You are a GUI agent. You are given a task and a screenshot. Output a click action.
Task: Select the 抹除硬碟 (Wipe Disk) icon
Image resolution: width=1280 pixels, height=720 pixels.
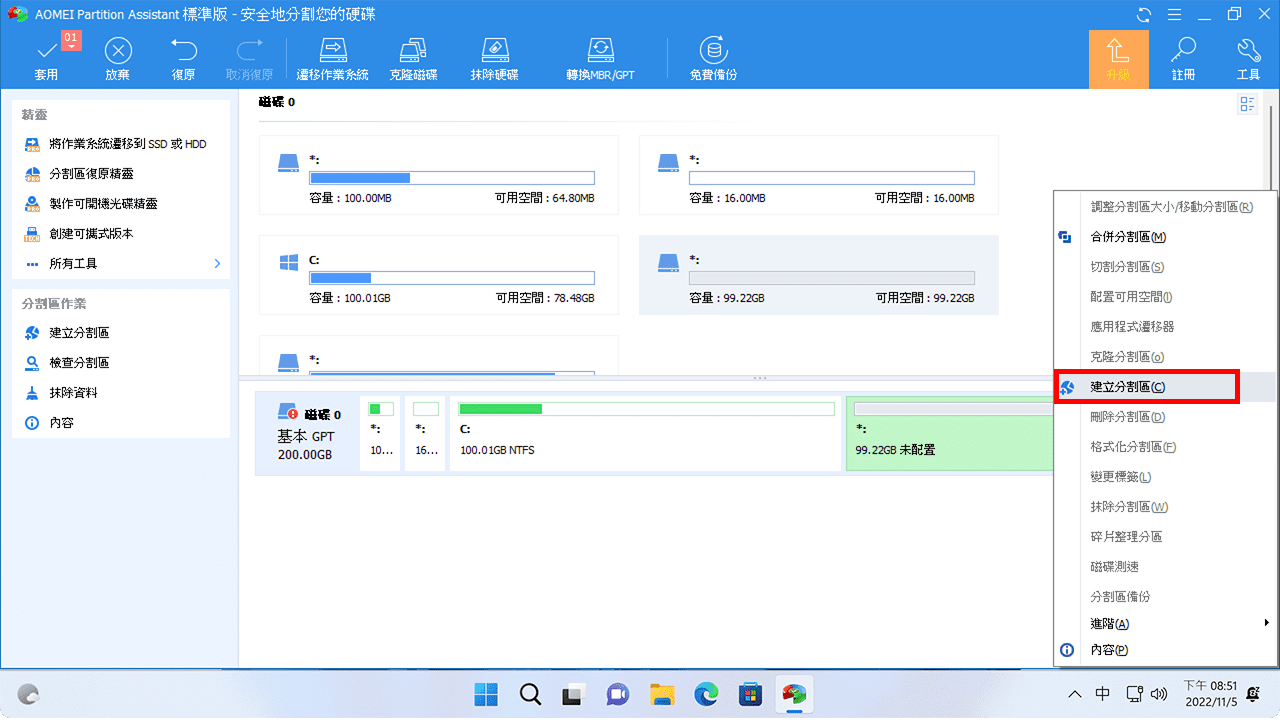click(494, 57)
